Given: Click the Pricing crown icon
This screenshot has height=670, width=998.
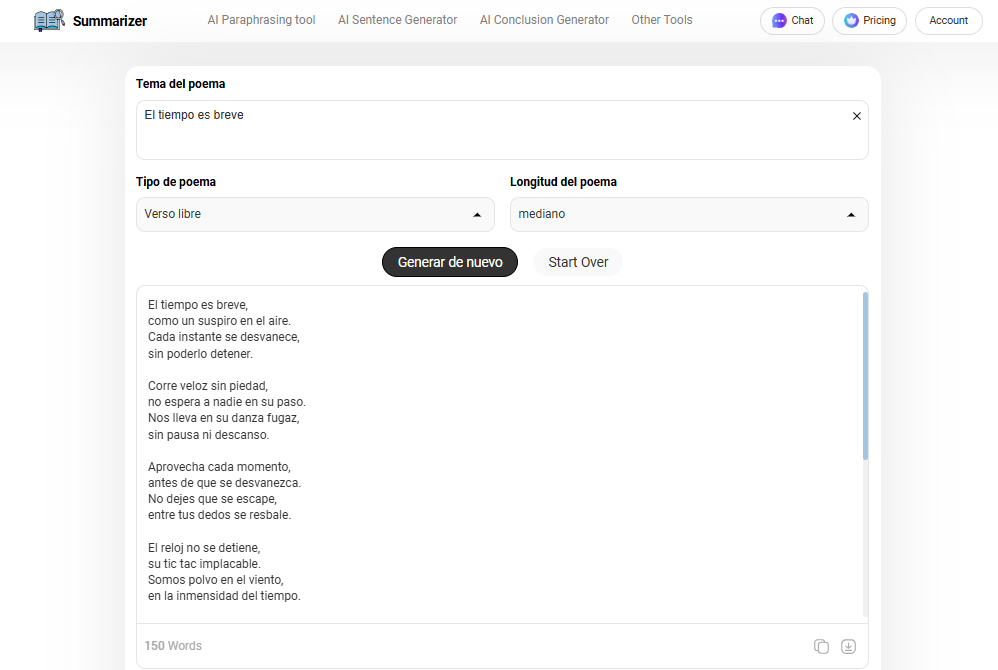Looking at the screenshot, I should [851, 21].
